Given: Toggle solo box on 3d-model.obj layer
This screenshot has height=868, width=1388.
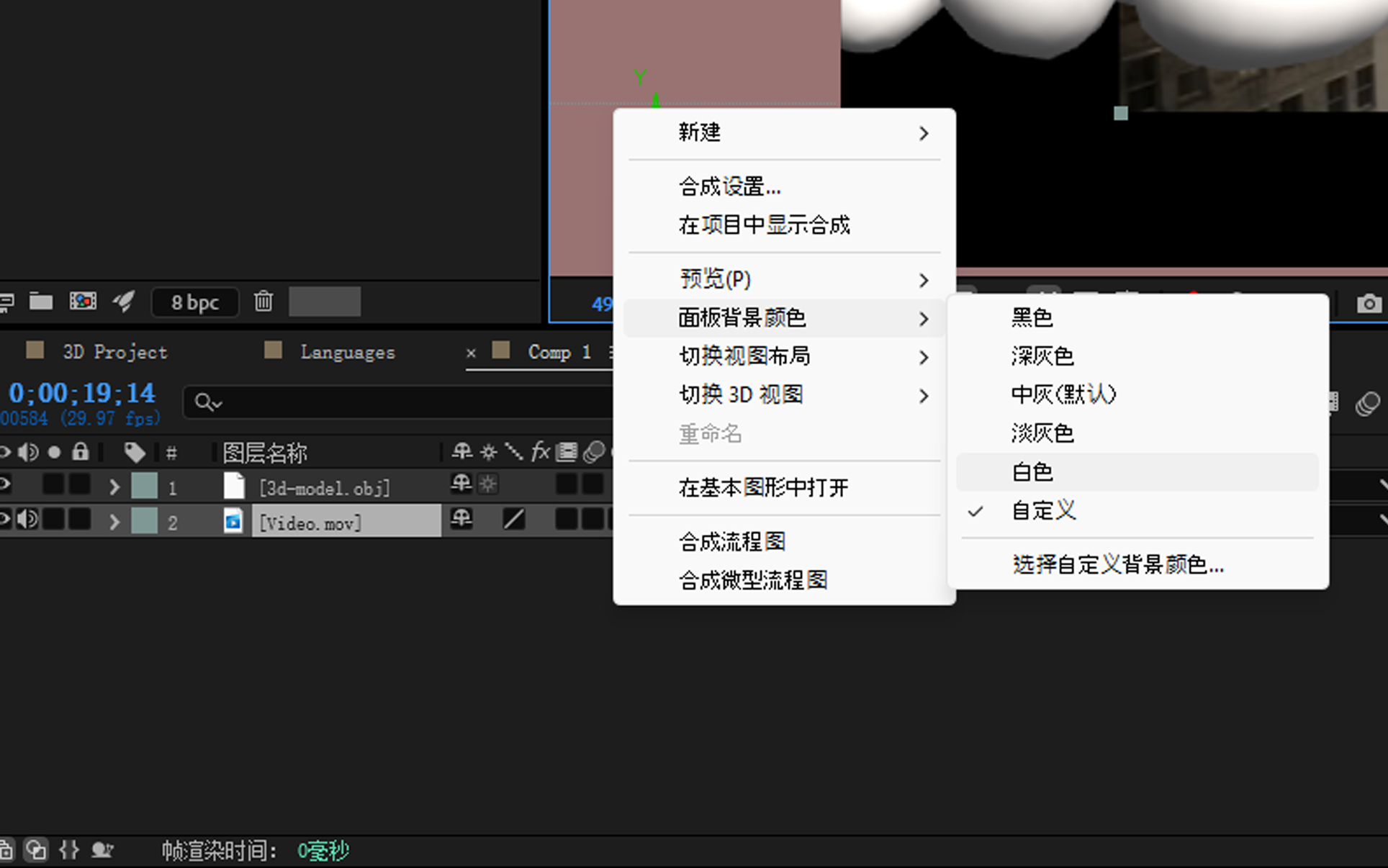Looking at the screenshot, I should click(53, 484).
